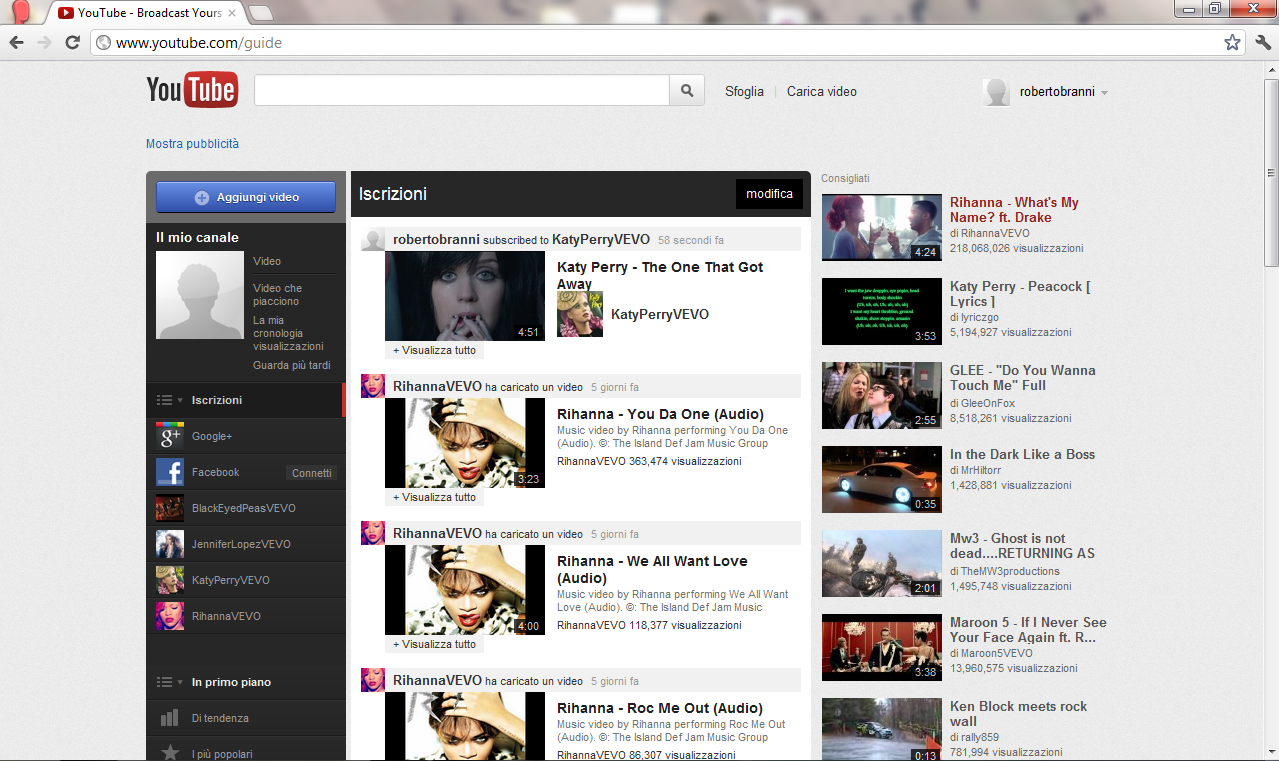Play the GLEE Do You Wanna Touch Me thumbnail

882,395
